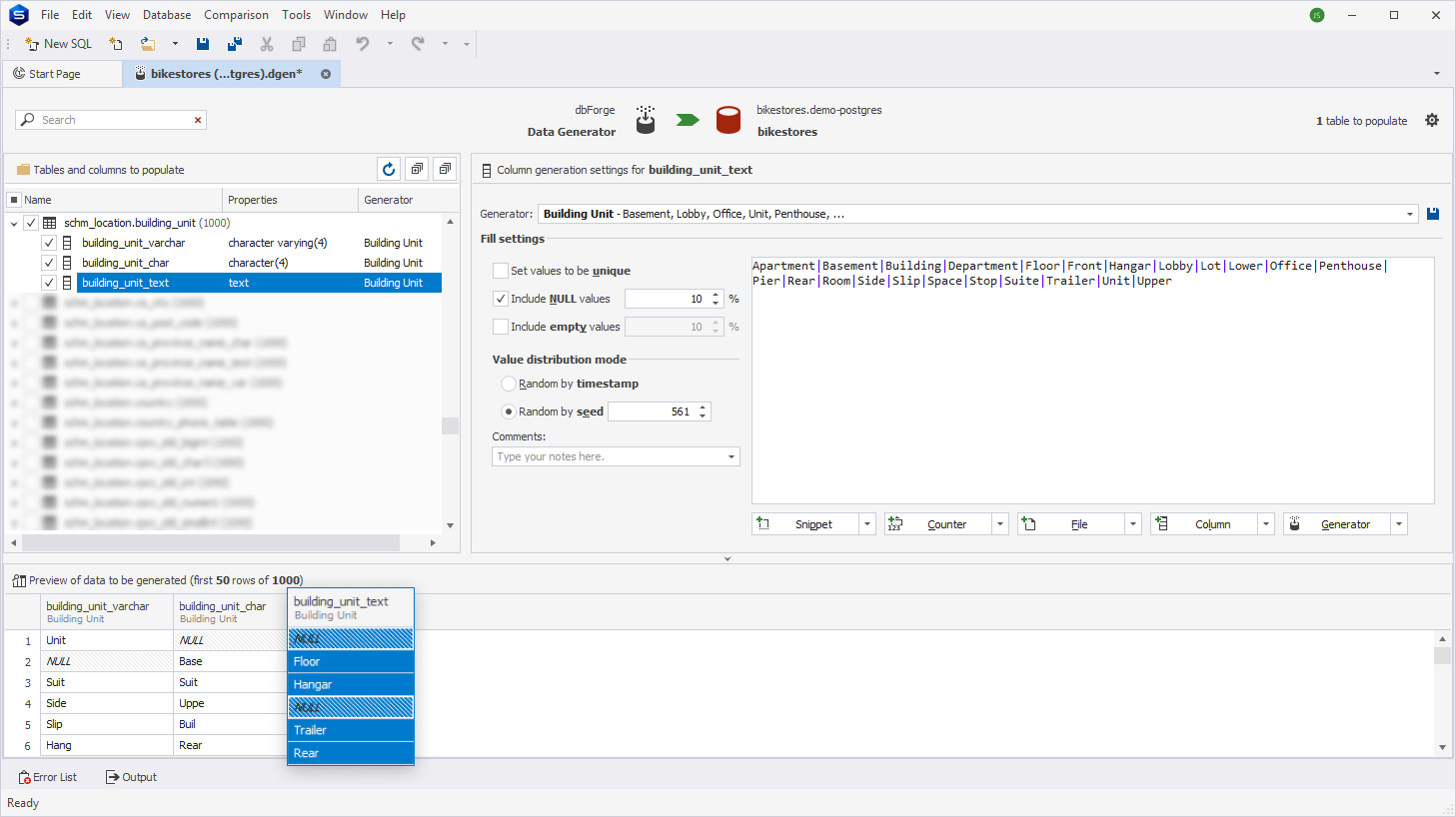The image size is (1456, 817).
Task: Open the Error List panel
Action: coord(47,777)
